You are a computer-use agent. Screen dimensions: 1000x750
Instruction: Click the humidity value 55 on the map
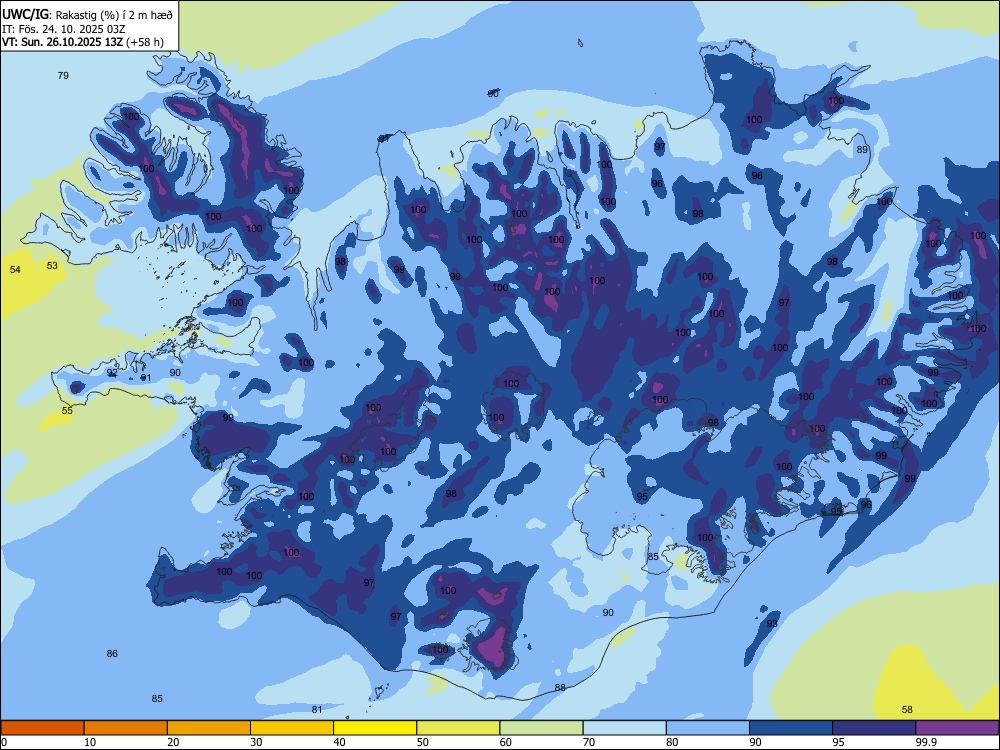pyautogui.click(x=67, y=410)
